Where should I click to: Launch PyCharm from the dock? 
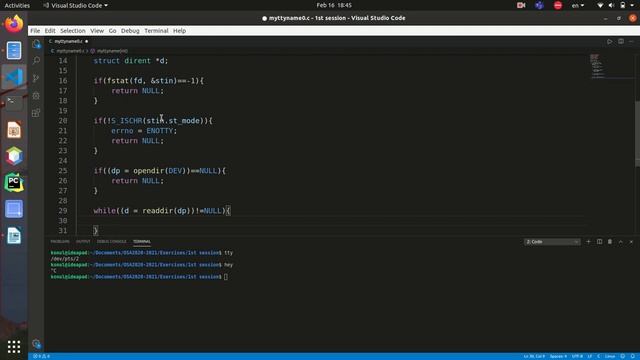click(x=14, y=182)
